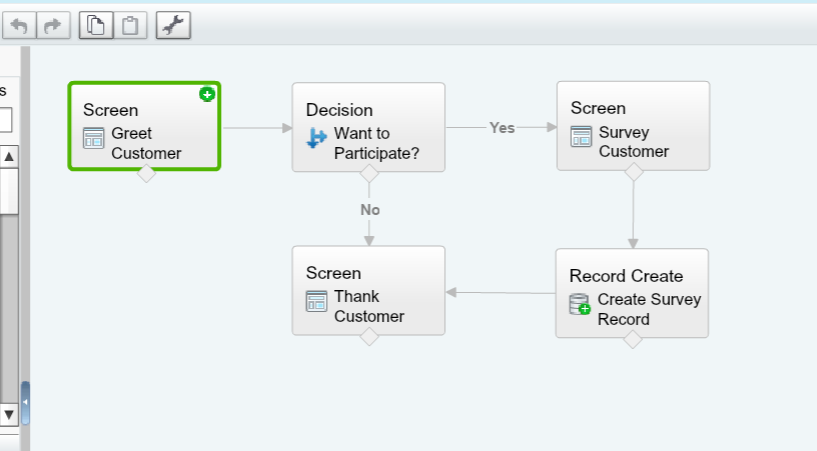This screenshot has height=451, width=817.
Task: Click the palette search input field
Action: coord(5,120)
